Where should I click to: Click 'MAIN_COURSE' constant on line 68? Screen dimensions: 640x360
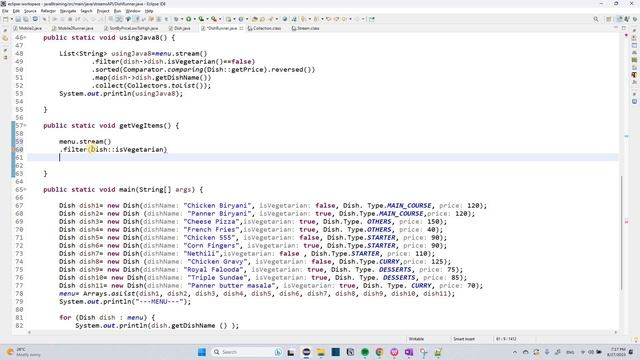402,213
